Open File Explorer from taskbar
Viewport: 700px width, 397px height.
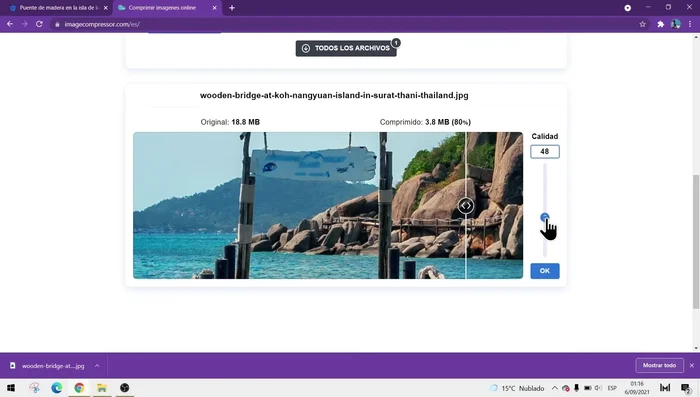102,388
